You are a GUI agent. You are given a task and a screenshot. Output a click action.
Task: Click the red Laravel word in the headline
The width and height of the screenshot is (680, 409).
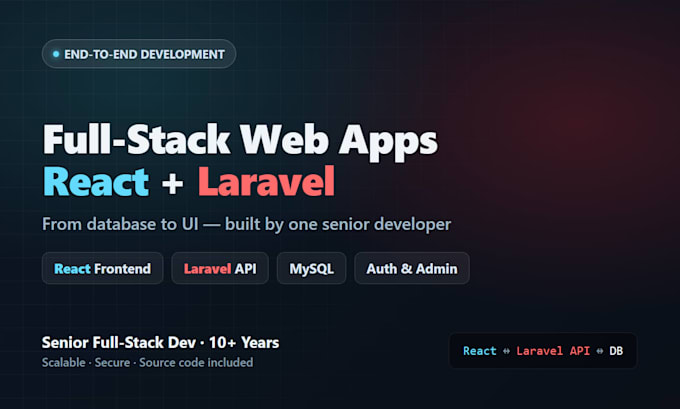266,181
